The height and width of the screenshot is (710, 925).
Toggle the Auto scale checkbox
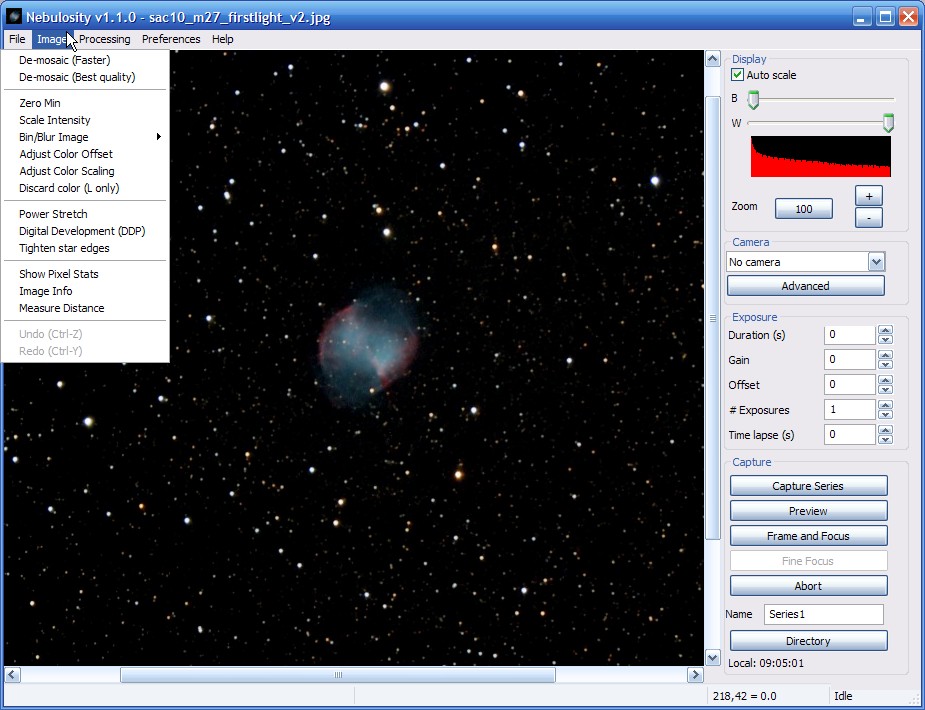[738, 75]
